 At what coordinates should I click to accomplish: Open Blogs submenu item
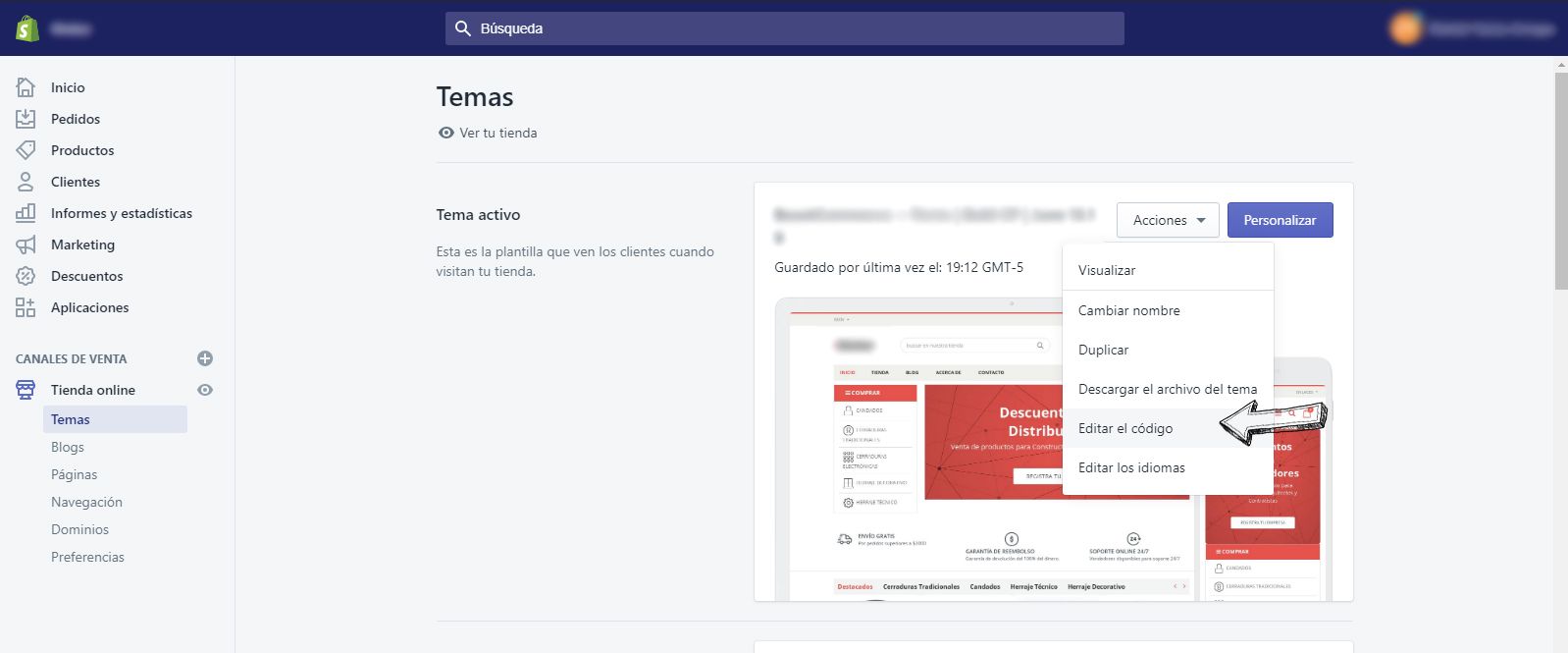(x=68, y=447)
